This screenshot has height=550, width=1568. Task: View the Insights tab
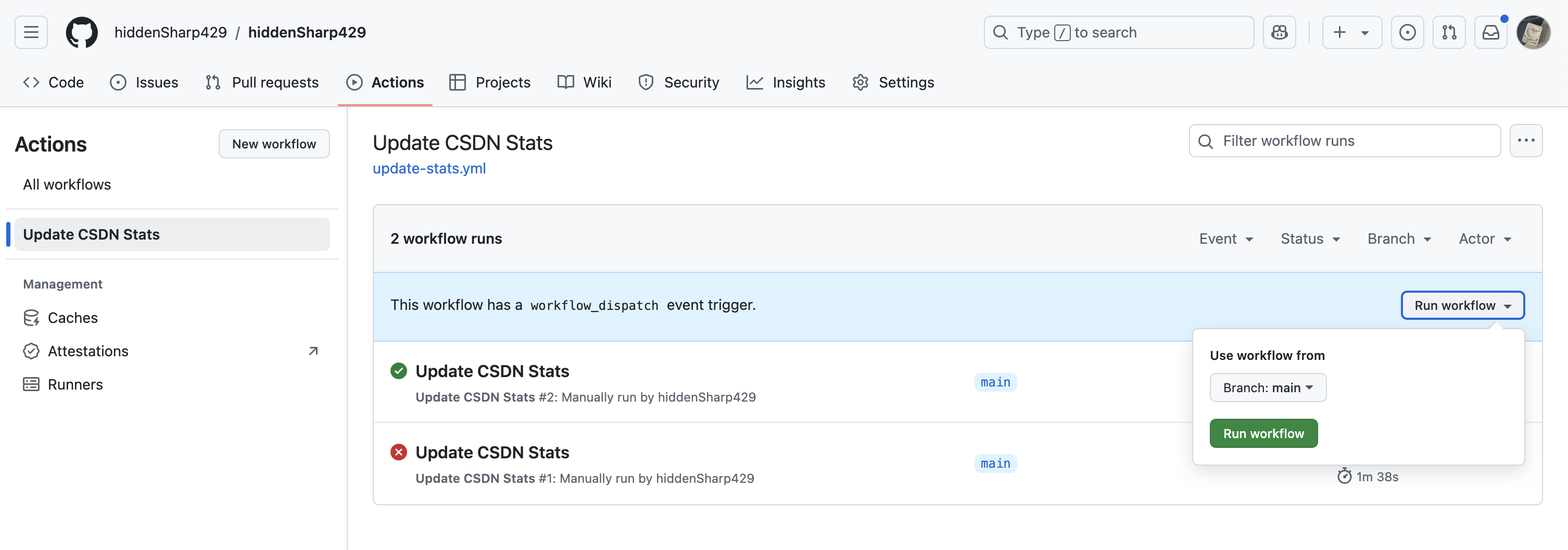786,82
